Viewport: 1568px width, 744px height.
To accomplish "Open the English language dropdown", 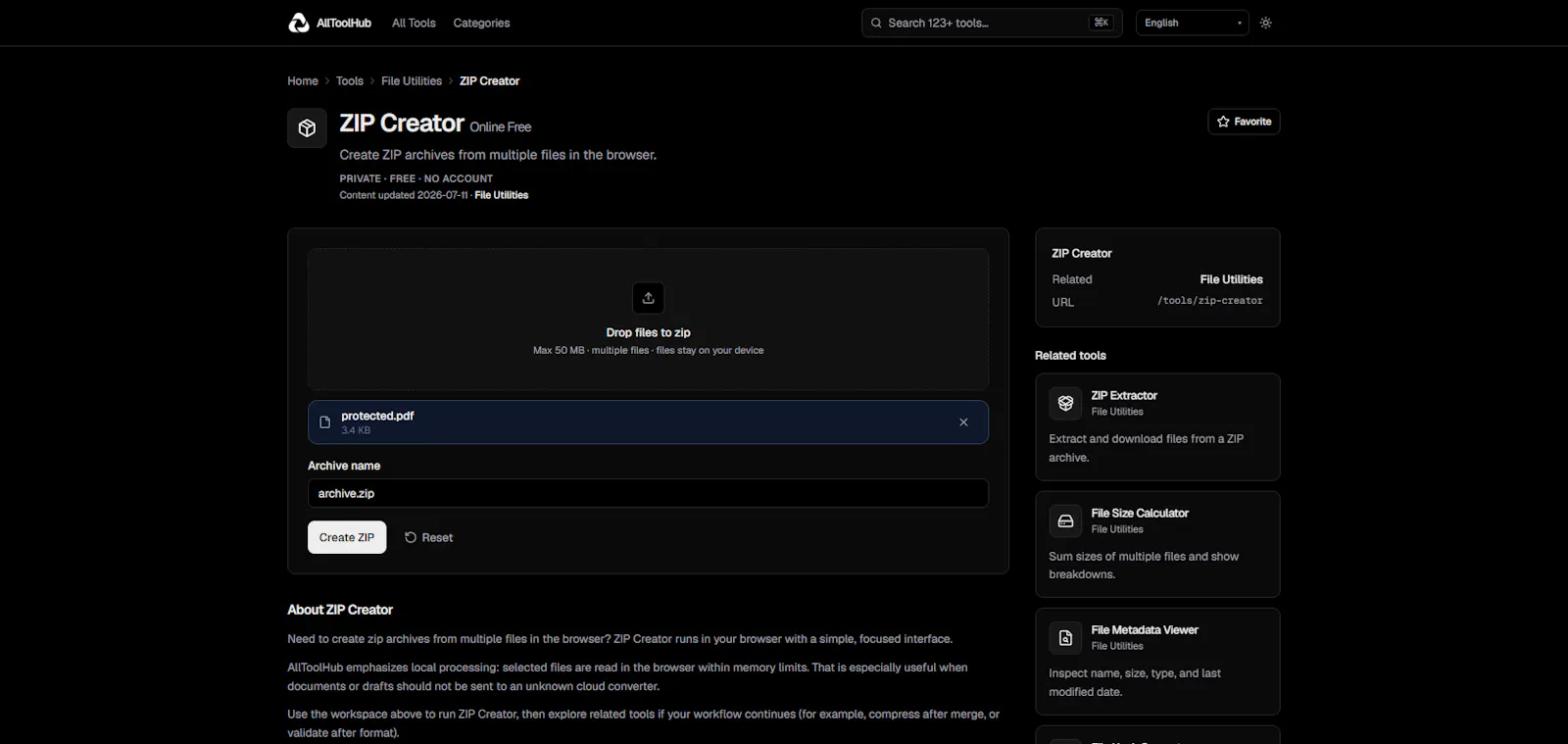I will pyautogui.click(x=1192, y=23).
